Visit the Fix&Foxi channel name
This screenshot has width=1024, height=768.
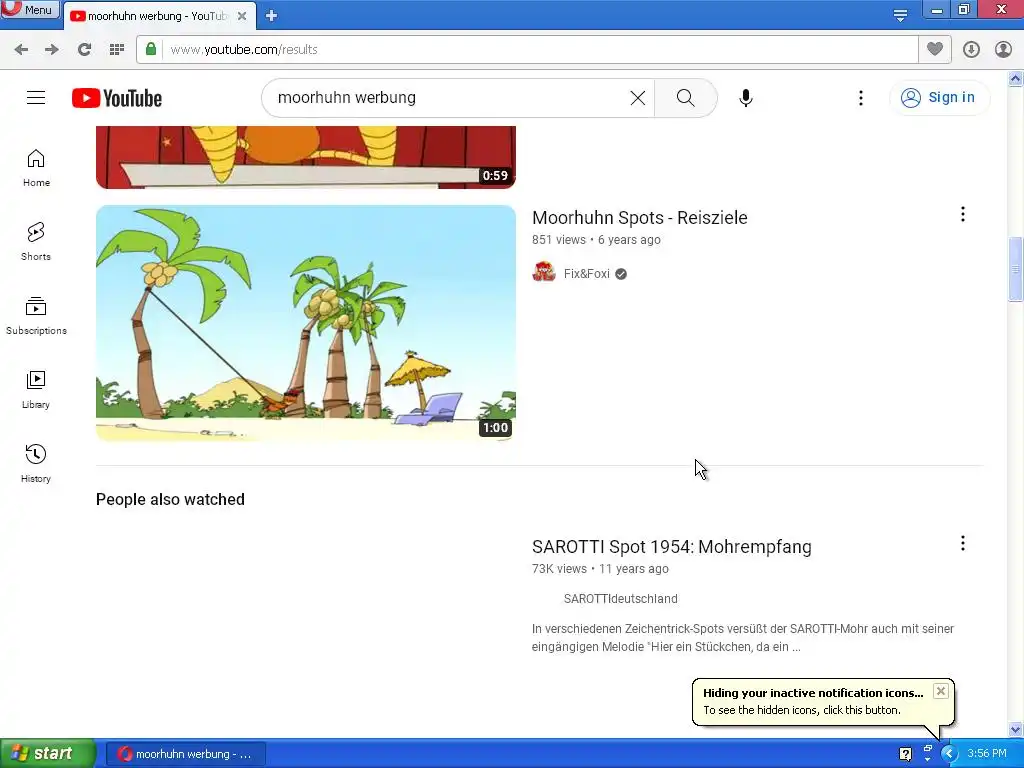click(x=586, y=274)
